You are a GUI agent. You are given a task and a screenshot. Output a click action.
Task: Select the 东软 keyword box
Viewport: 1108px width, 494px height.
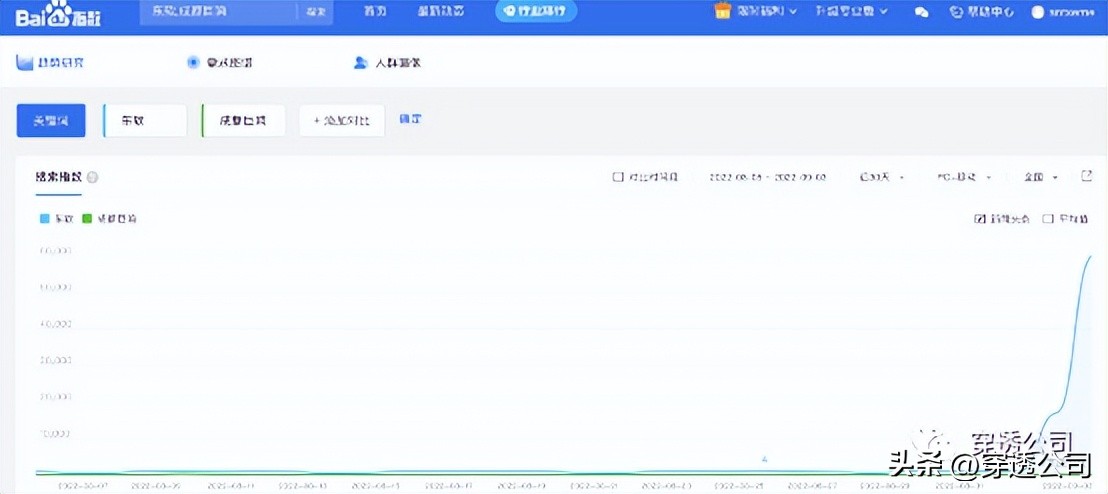click(145, 121)
